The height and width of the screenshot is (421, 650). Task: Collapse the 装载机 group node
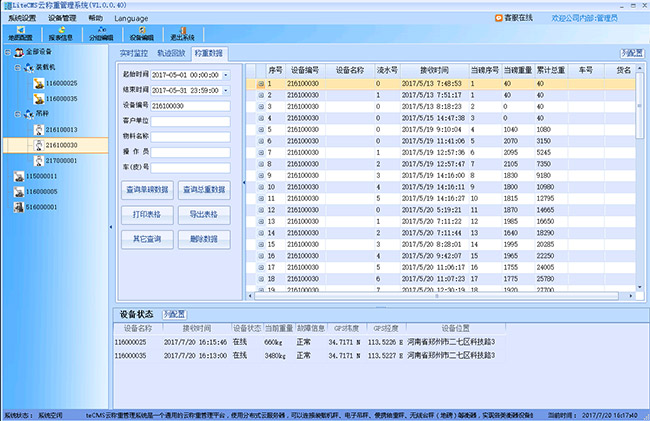[x=17, y=67]
